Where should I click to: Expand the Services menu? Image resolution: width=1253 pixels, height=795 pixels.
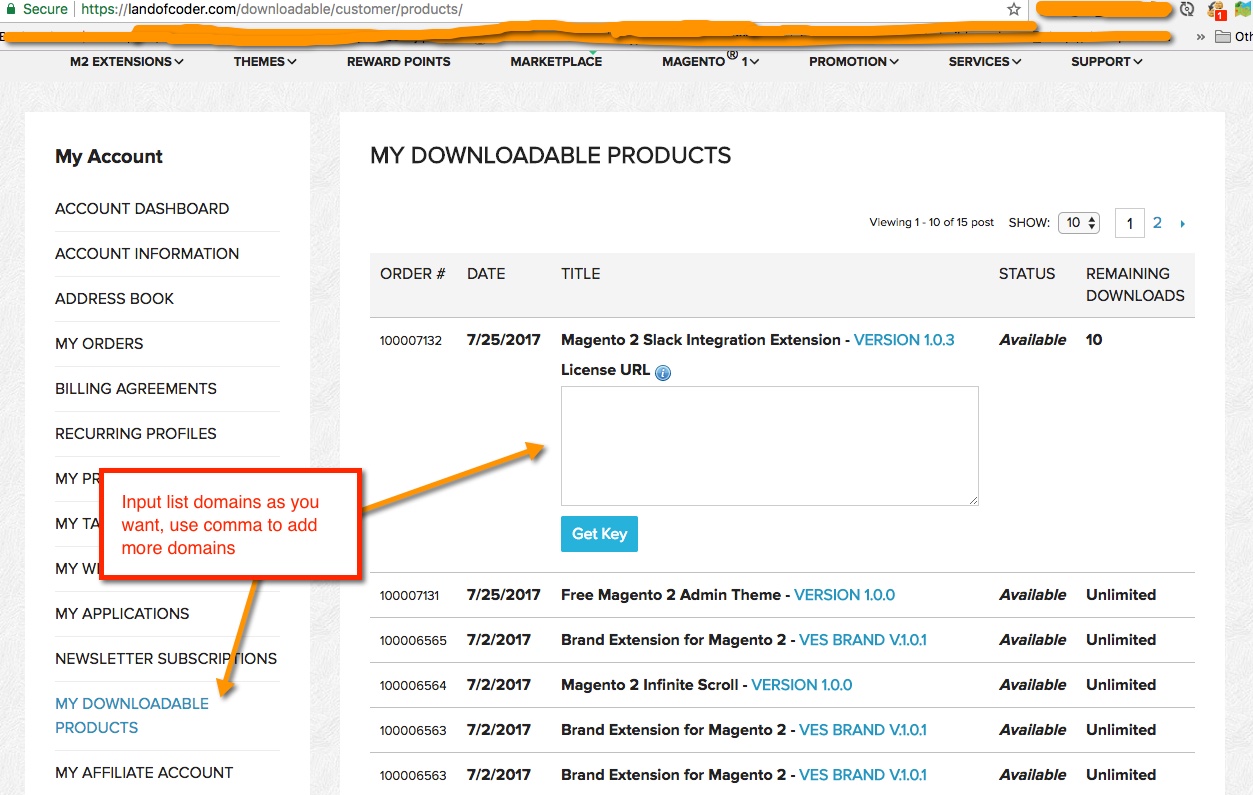pyautogui.click(x=985, y=61)
